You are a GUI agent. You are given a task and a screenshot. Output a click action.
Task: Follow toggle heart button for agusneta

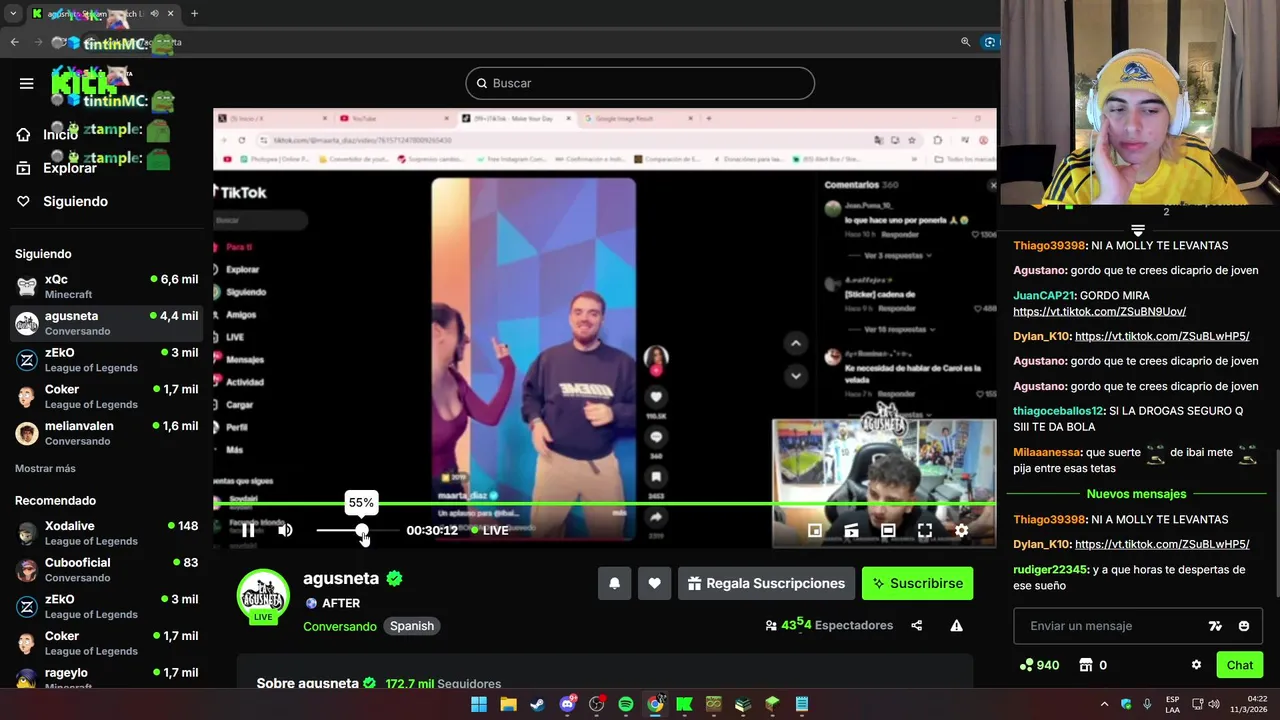654,583
